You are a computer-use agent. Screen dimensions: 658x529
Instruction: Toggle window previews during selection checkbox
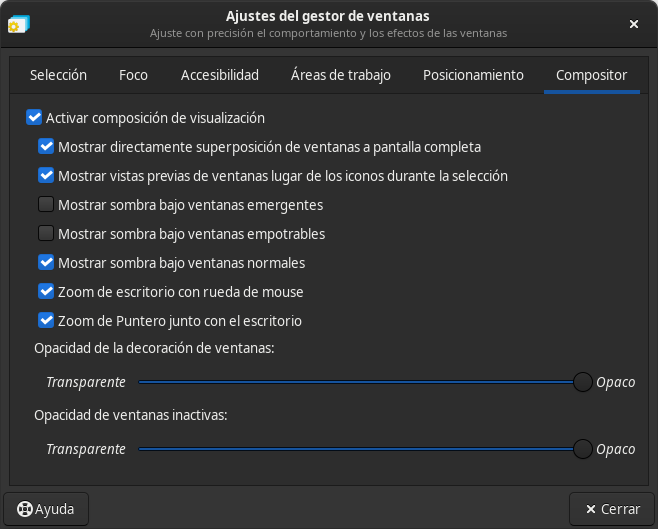click(46, 176)
